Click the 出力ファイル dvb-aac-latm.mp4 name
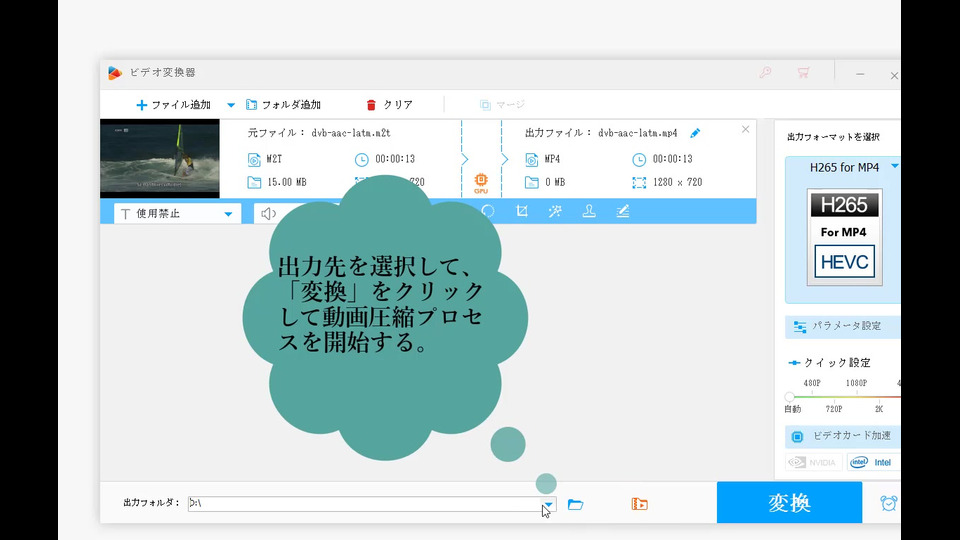The height and width of the screenshot is (540, 960). 637,133
